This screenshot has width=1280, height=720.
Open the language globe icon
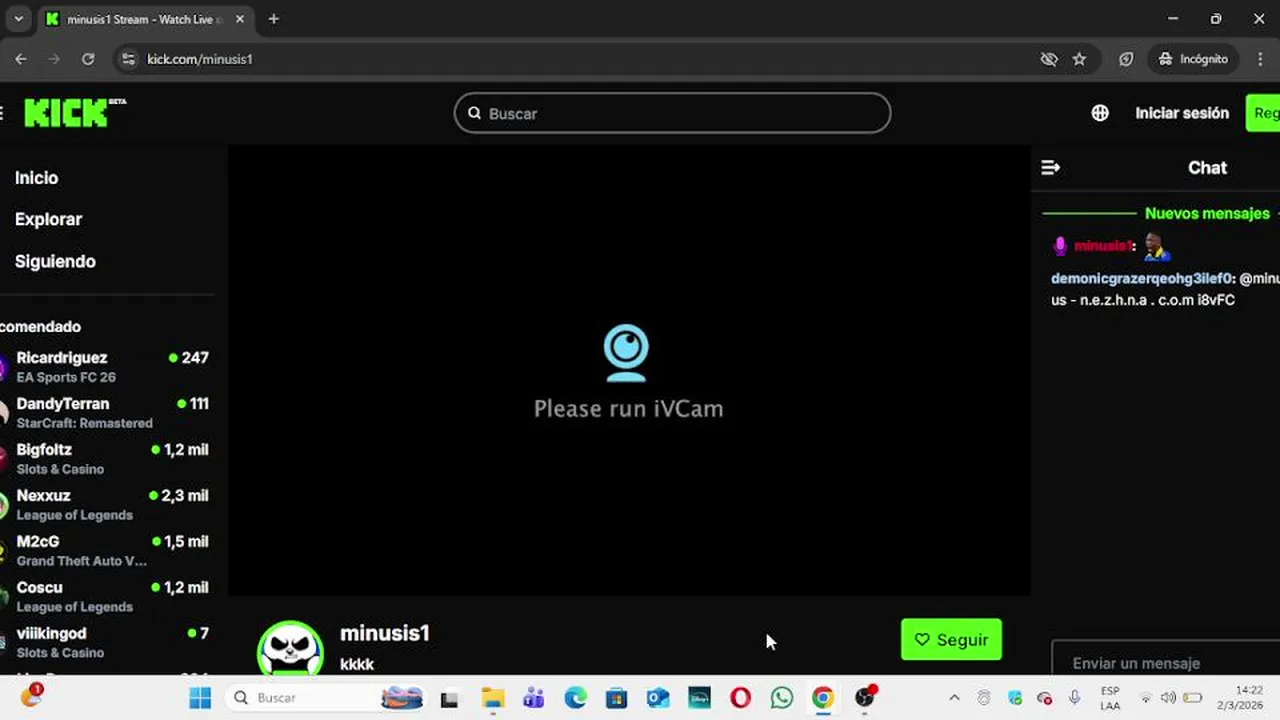[x=1100, y=113]
